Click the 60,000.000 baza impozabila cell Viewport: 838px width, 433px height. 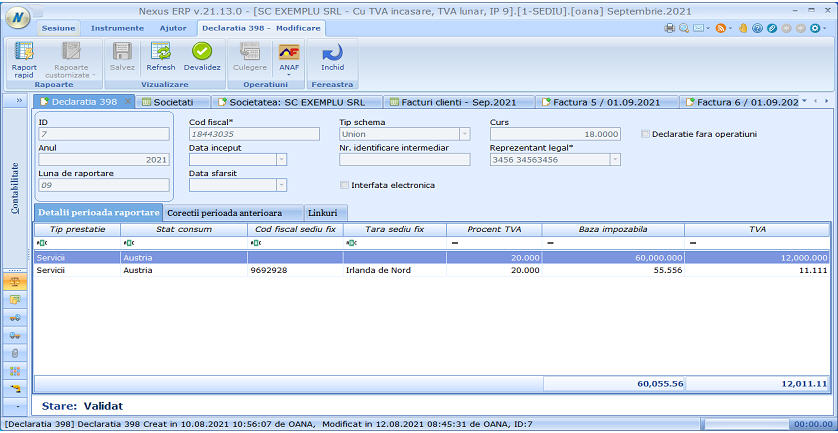[x=613, y=258]
